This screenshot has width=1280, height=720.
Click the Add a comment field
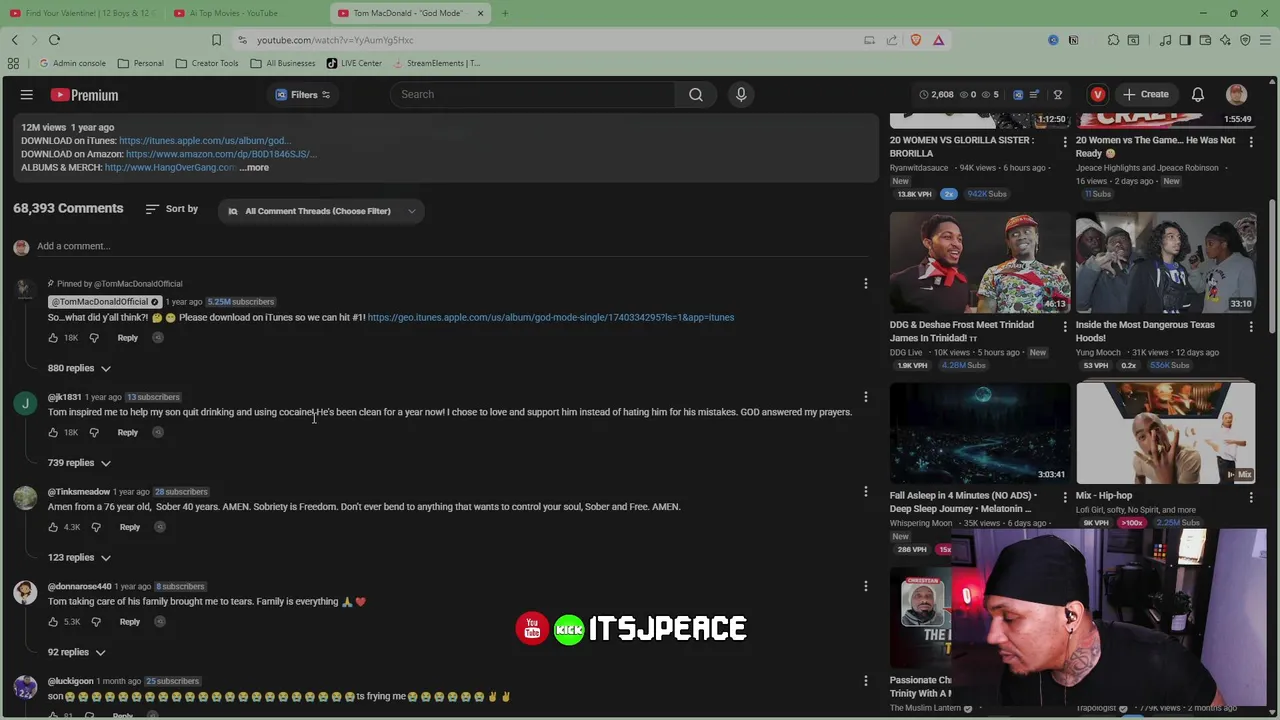click(x=450, y=246)
